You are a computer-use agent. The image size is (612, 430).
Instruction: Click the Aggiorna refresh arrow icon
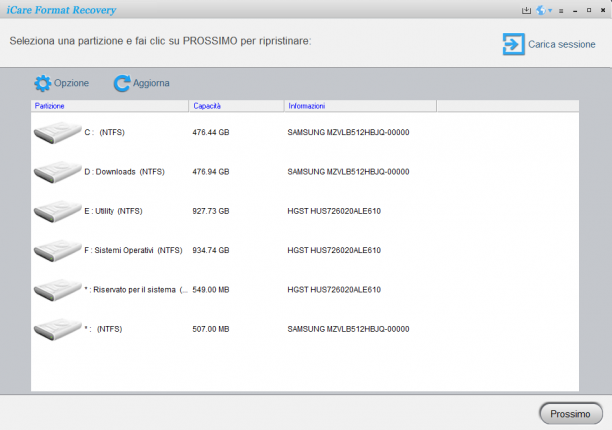click(122, 83)
